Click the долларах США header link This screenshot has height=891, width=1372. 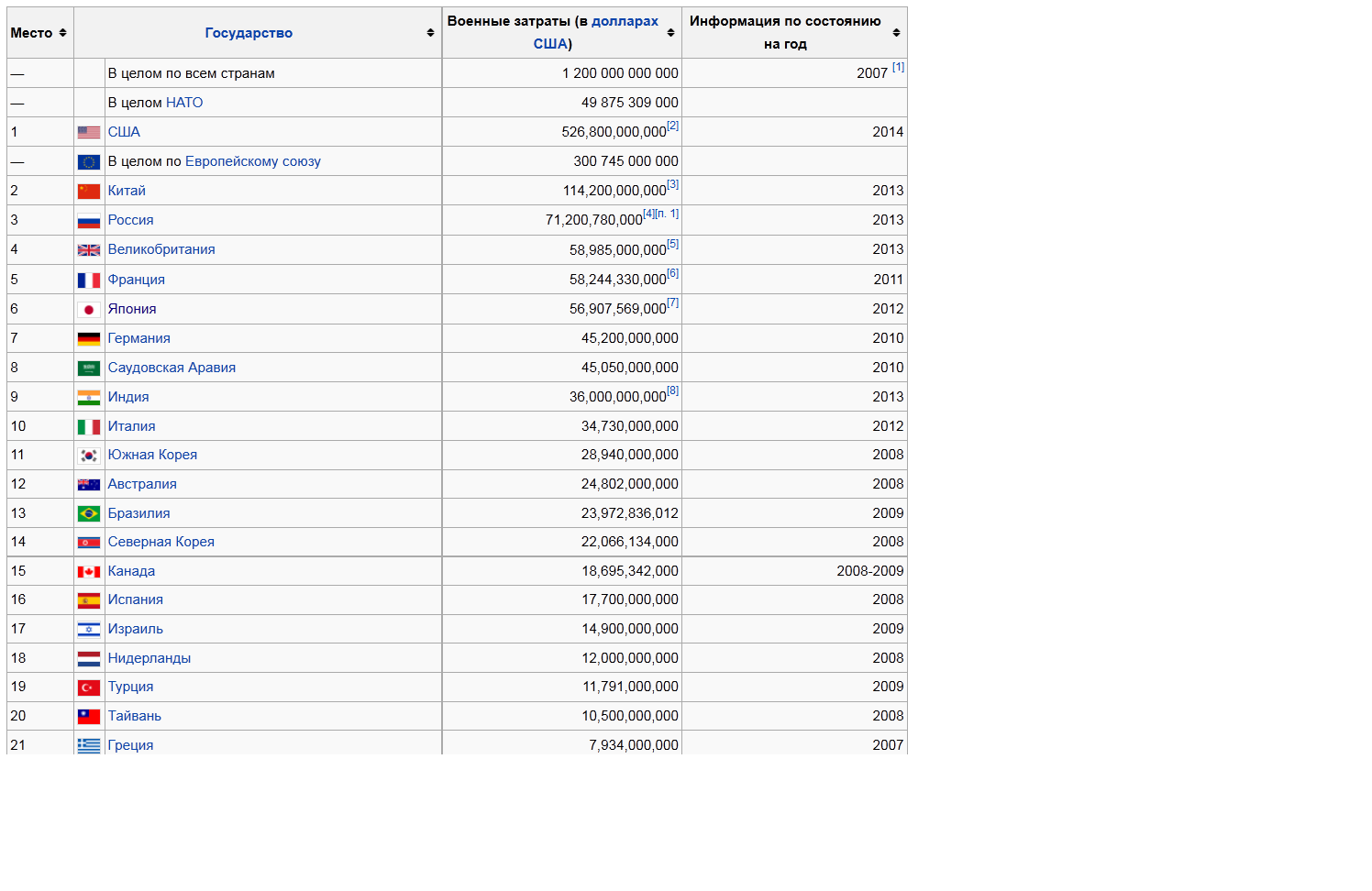(625, 21)
